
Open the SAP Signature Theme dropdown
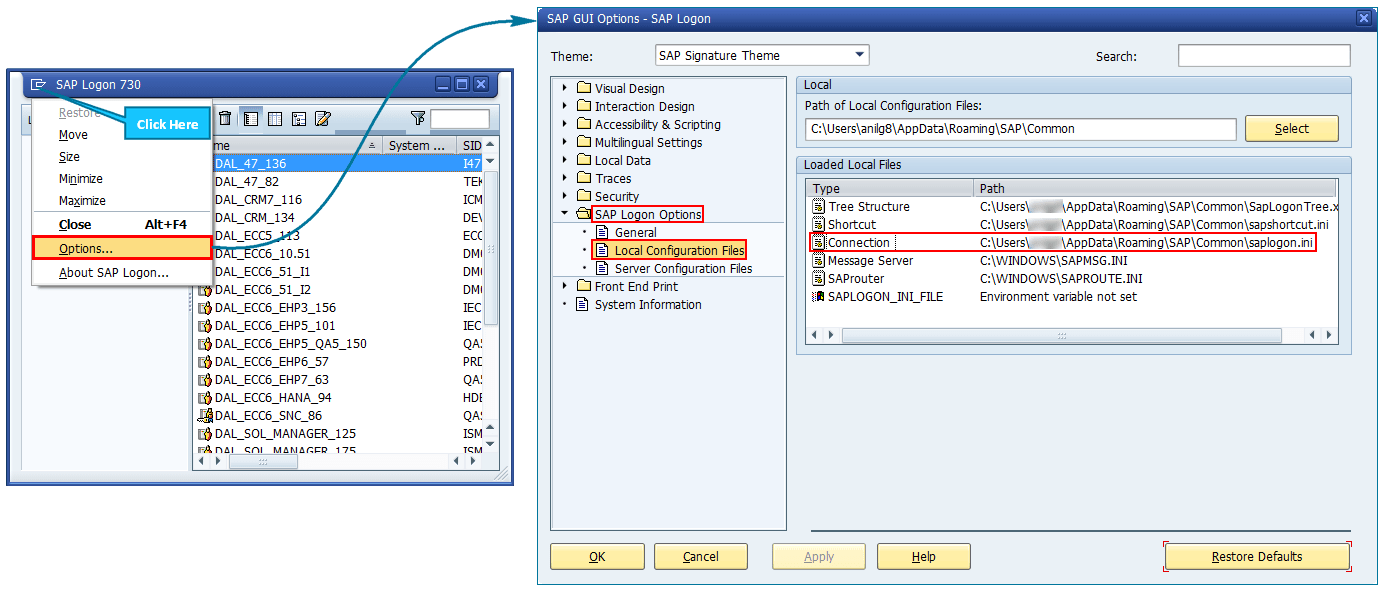point(858,55)
